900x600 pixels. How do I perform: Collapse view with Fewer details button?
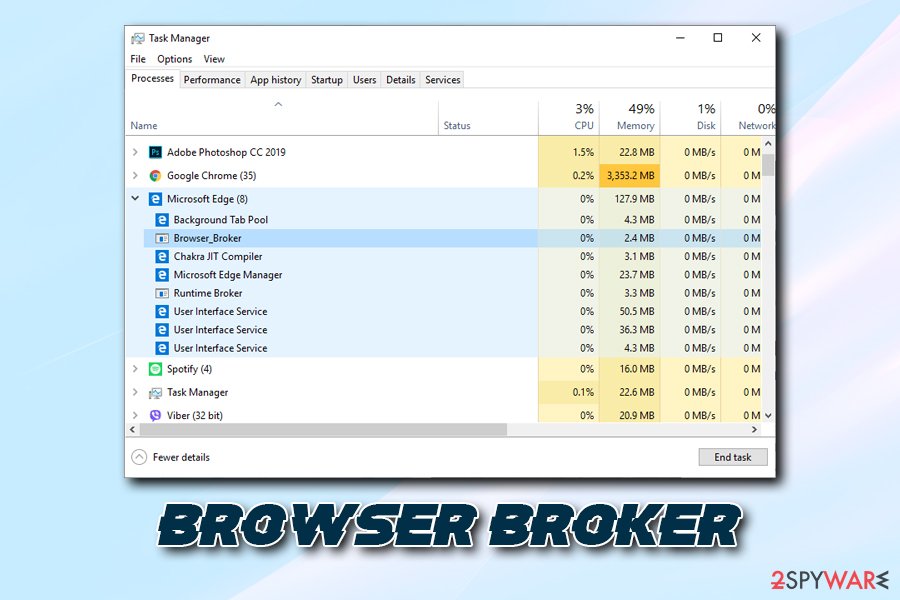click(171, 457)
